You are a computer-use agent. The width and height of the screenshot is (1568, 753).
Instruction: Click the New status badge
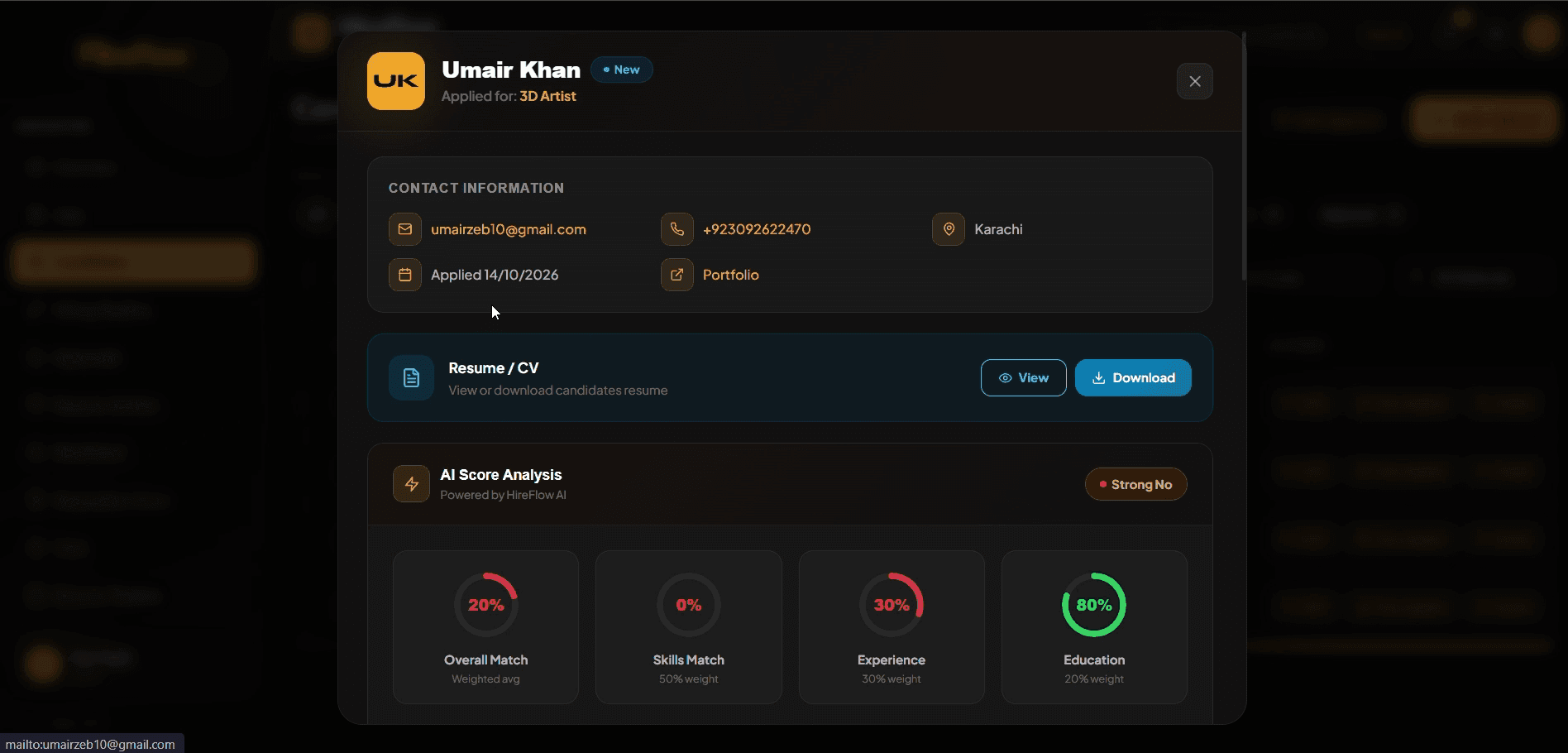tap(622, 70)
